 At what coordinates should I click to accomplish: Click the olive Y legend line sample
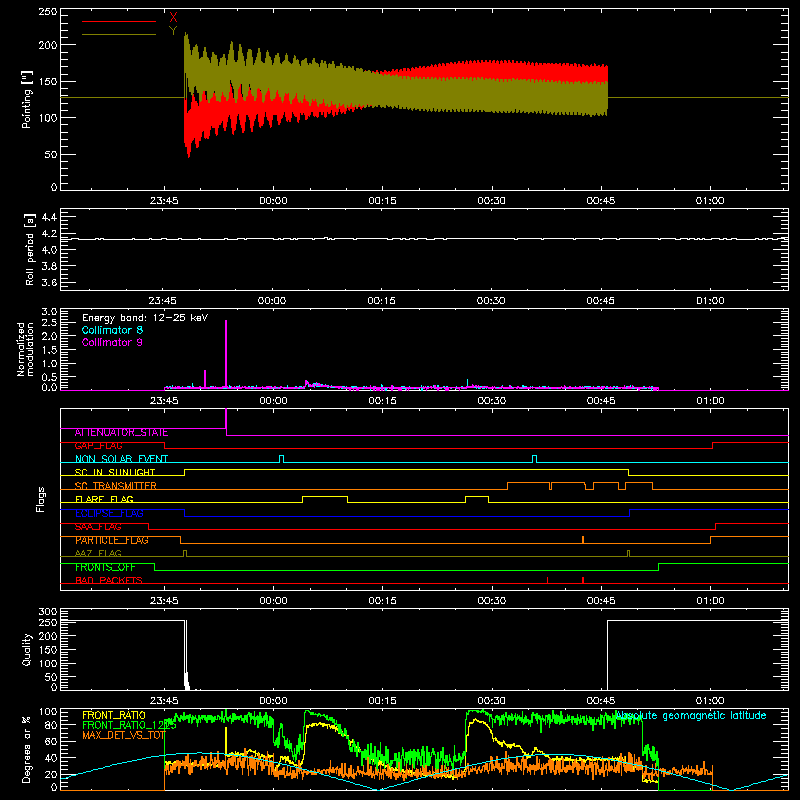coord(119,34)
